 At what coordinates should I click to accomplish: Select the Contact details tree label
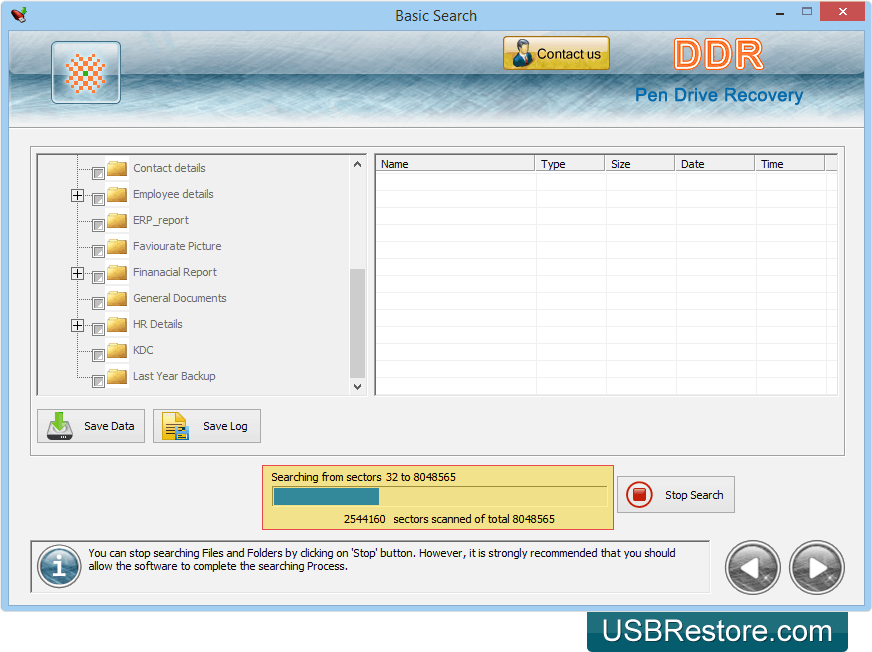tap(169, 168)
